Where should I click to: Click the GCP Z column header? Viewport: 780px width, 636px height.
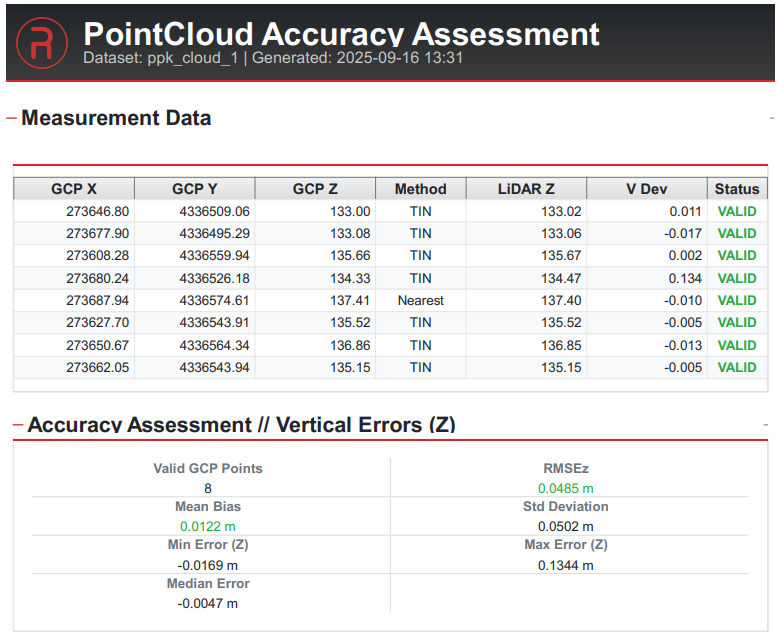(315, 189)
